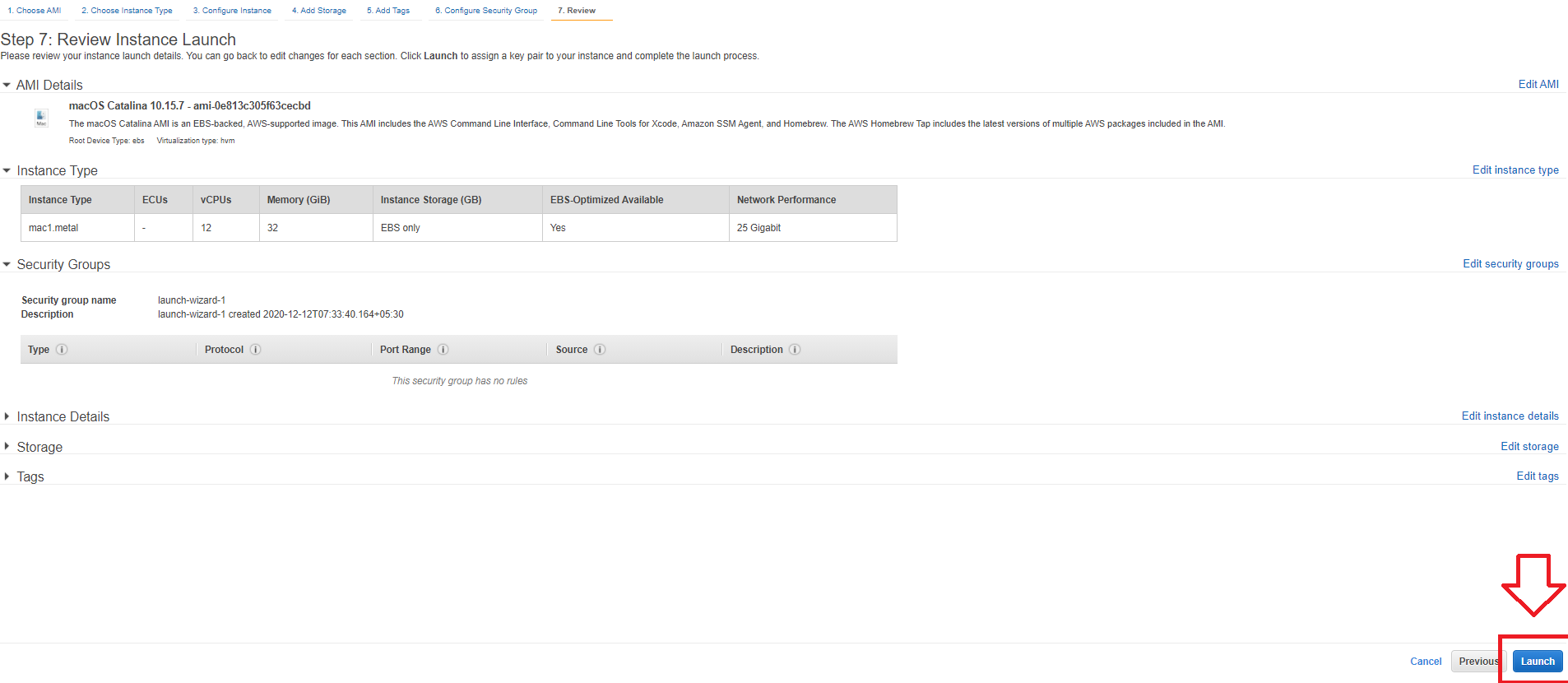The height and width of the screenshot is (683, 1568).
Task: Collapse the Instance Type section
Action: click(7, 170)
